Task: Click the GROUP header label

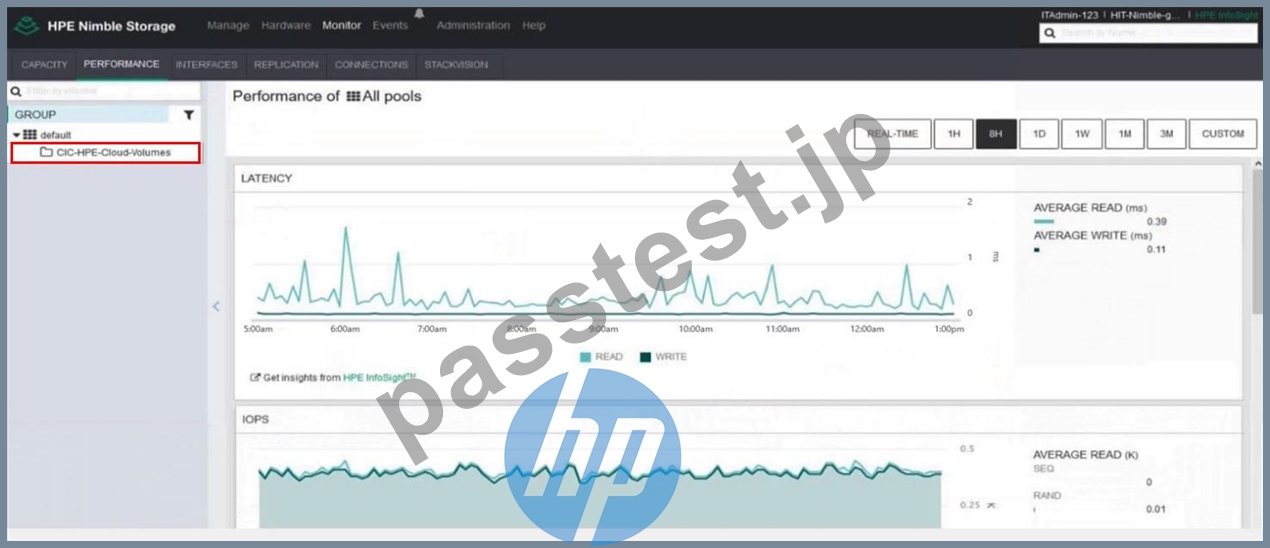Action: 36,115
